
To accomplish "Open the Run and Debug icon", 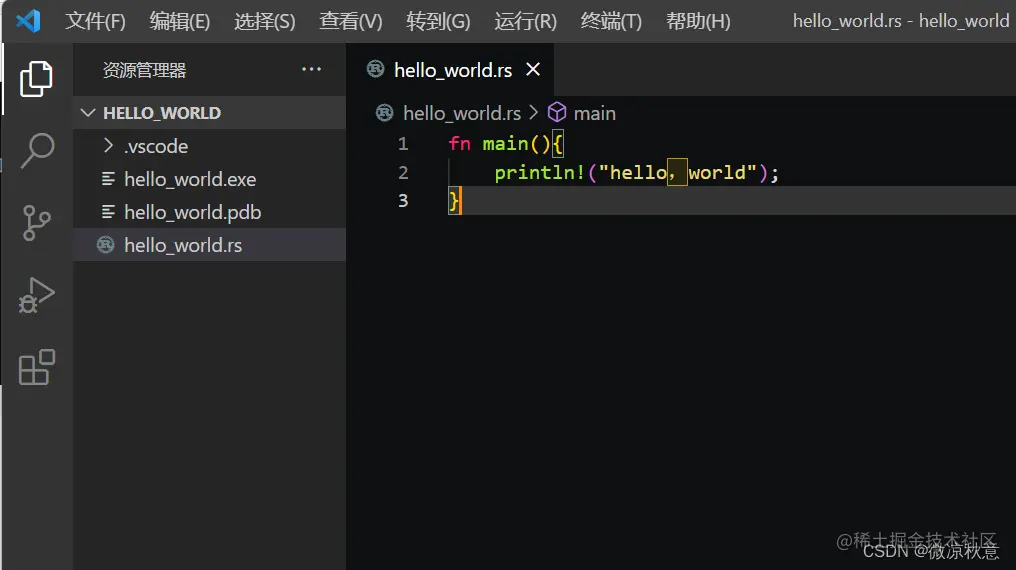I will point(36,295).
